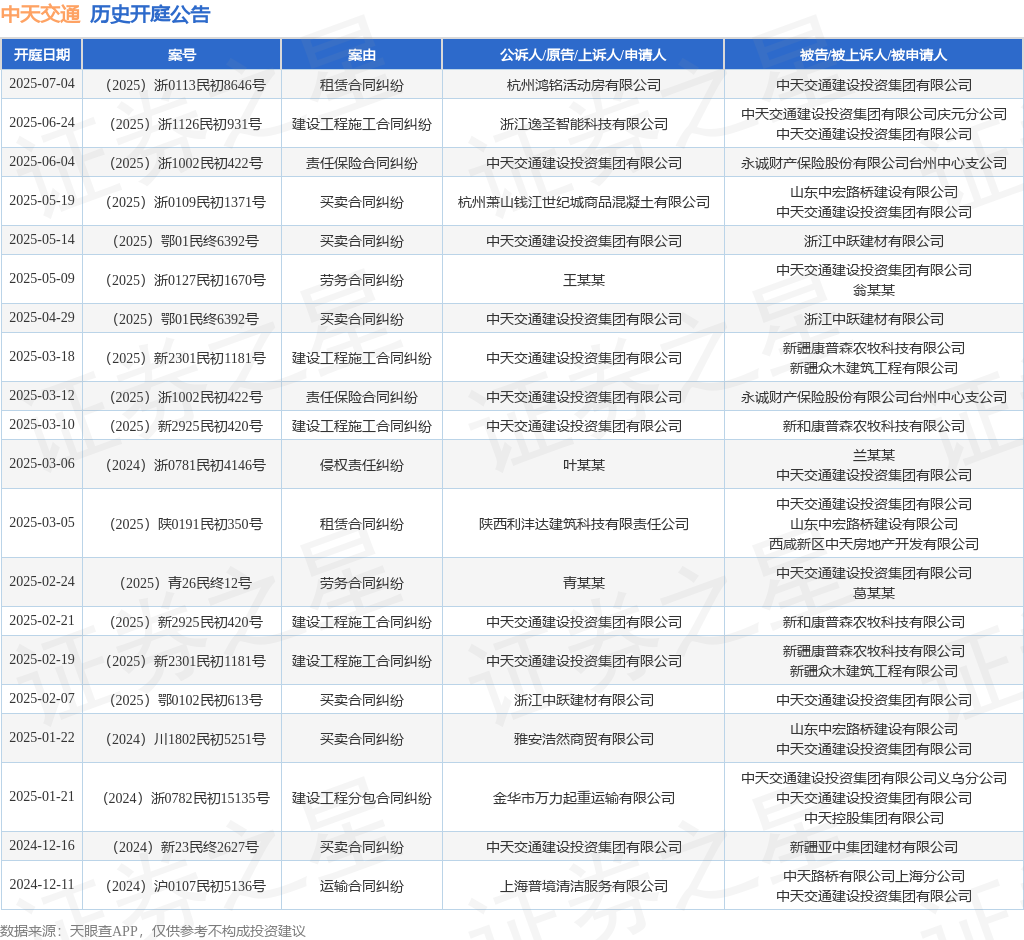Image resolution: width=1024 pixels, height=940 pixels.
Task: Click date 2025-01-22
Action: click(x=42, y=737)
